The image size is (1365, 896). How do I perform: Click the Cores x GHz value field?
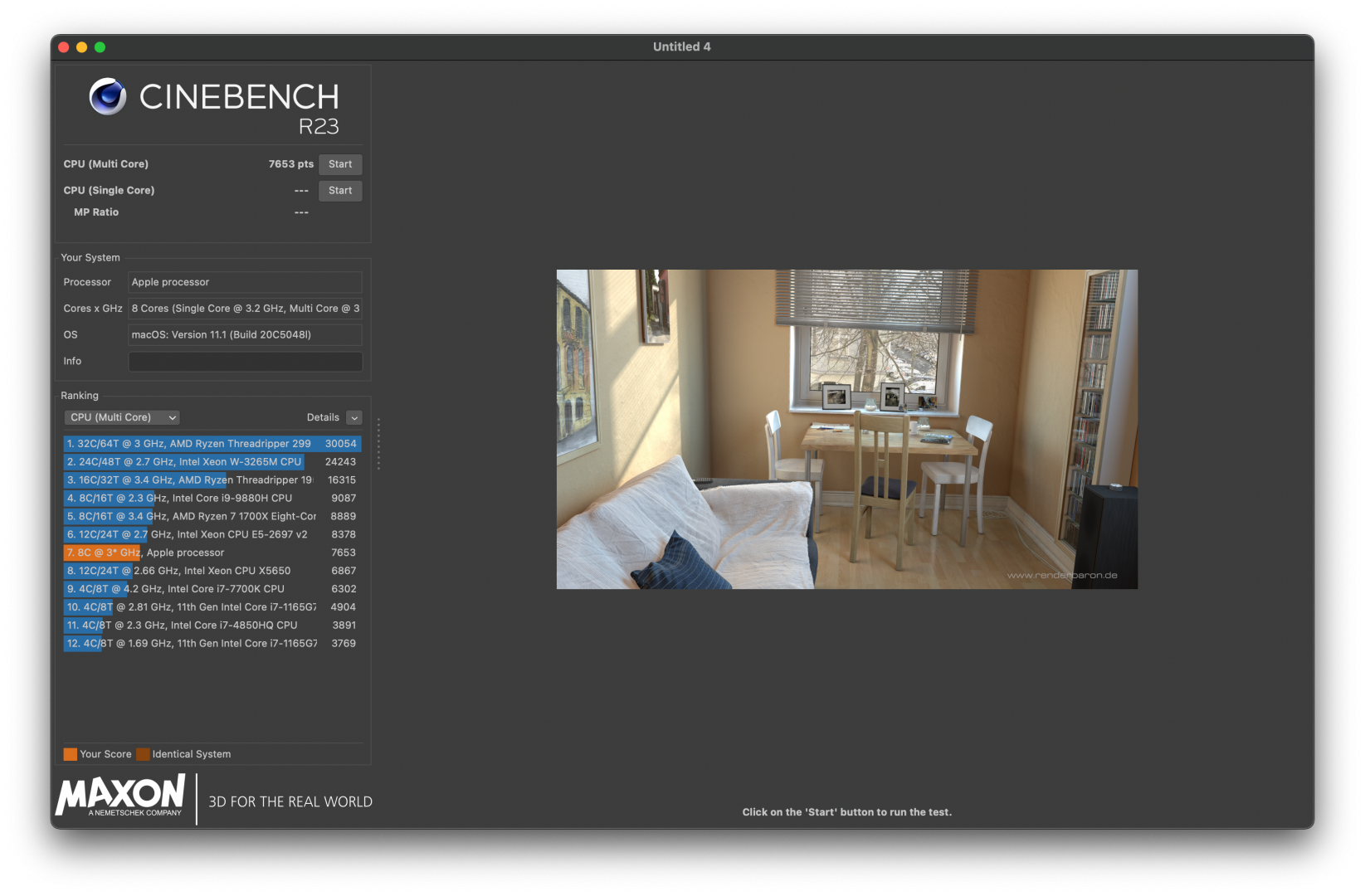click(x=245, y=309)
